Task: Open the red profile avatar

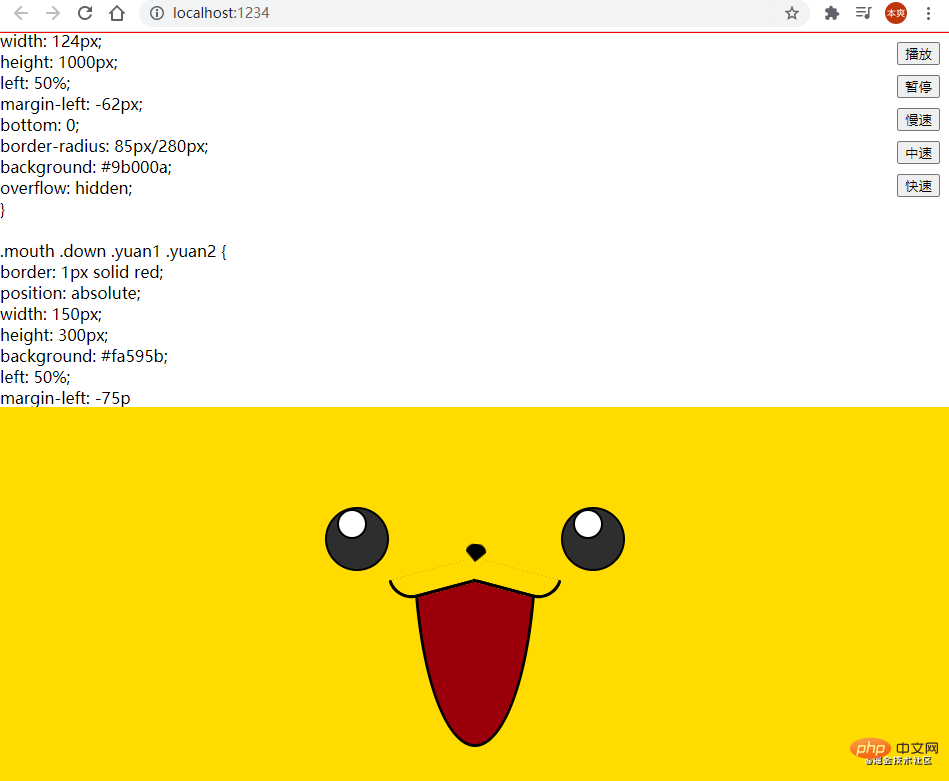Action: (895, 13)
